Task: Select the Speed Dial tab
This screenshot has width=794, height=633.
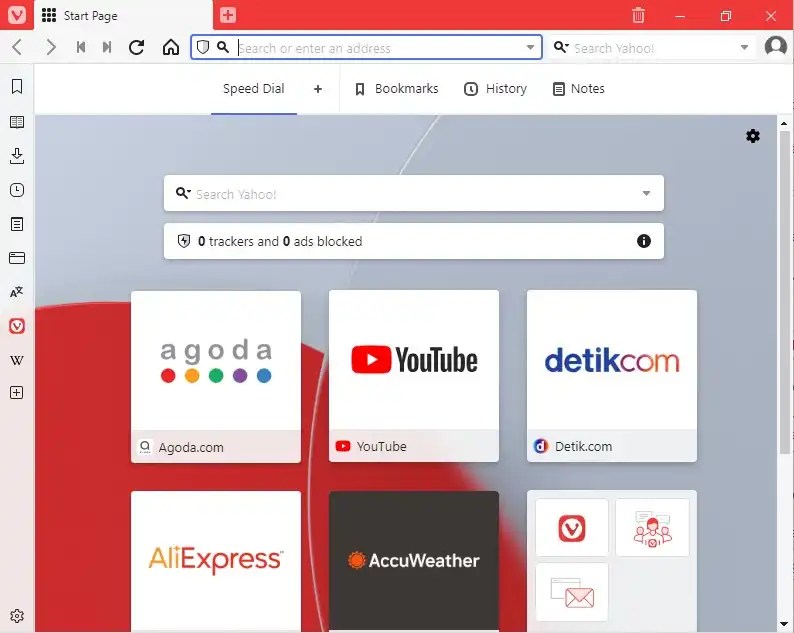Action: [254, 89]
